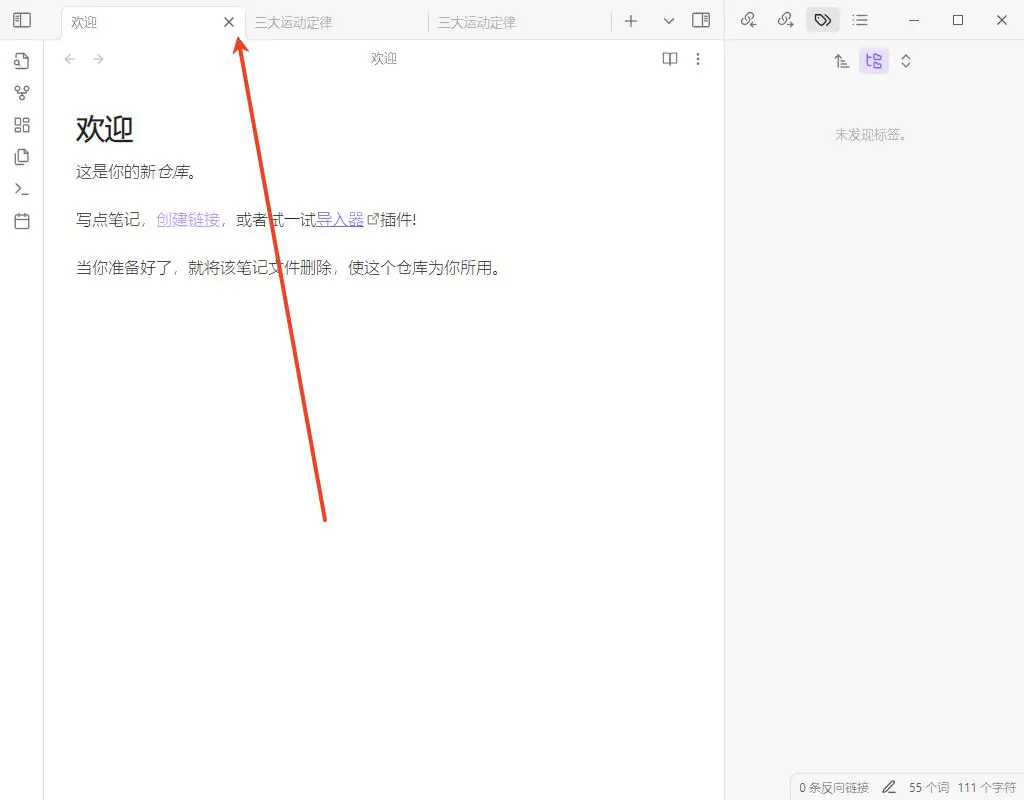Screen dimensions: 1024x800
Task: Switch to the second 三大运动定律 tab
Action: point(477,22)
